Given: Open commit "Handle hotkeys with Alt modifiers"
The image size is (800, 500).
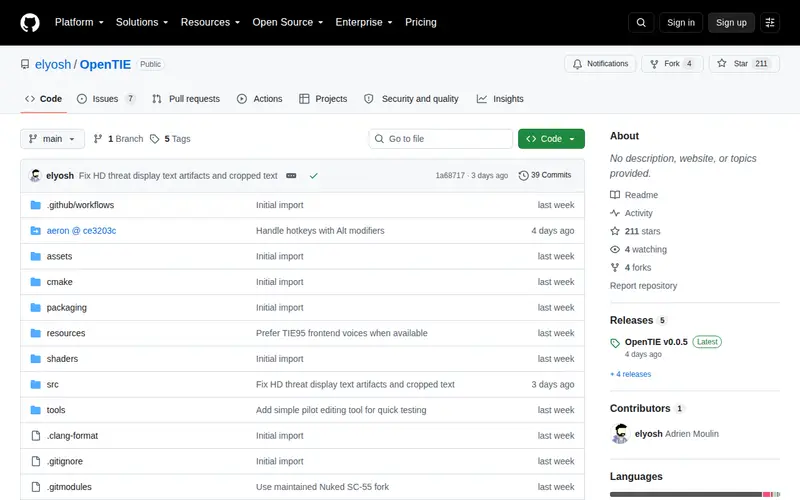Looking at the screenshot, I should point(320,231).
